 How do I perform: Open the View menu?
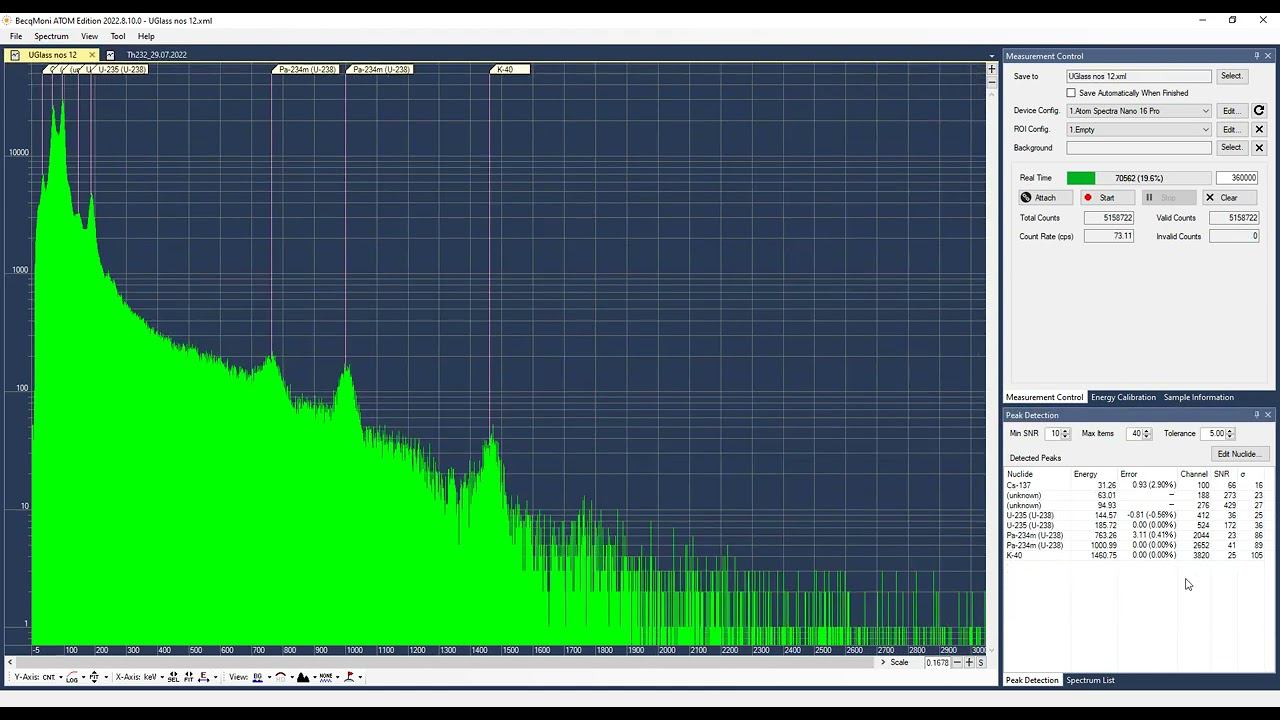coord(89,36)
